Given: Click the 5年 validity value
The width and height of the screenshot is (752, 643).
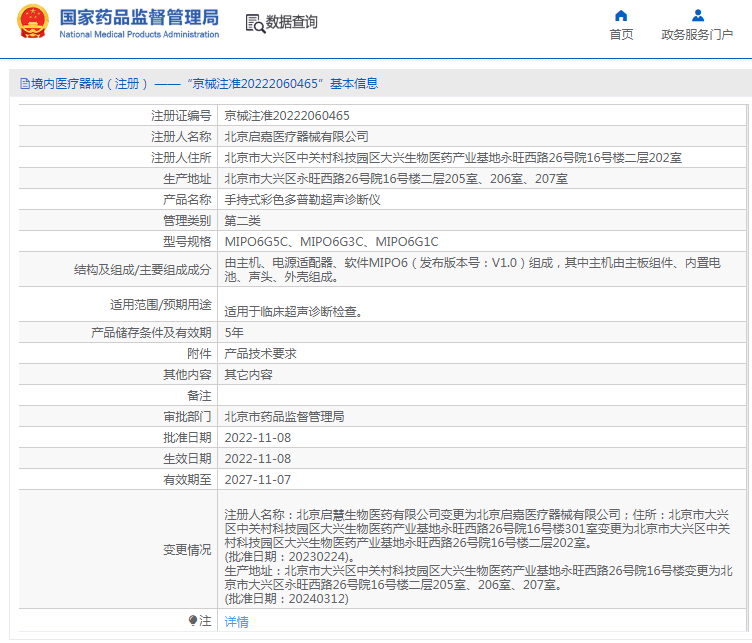Looking at the screenshot, I should (234, 332).
